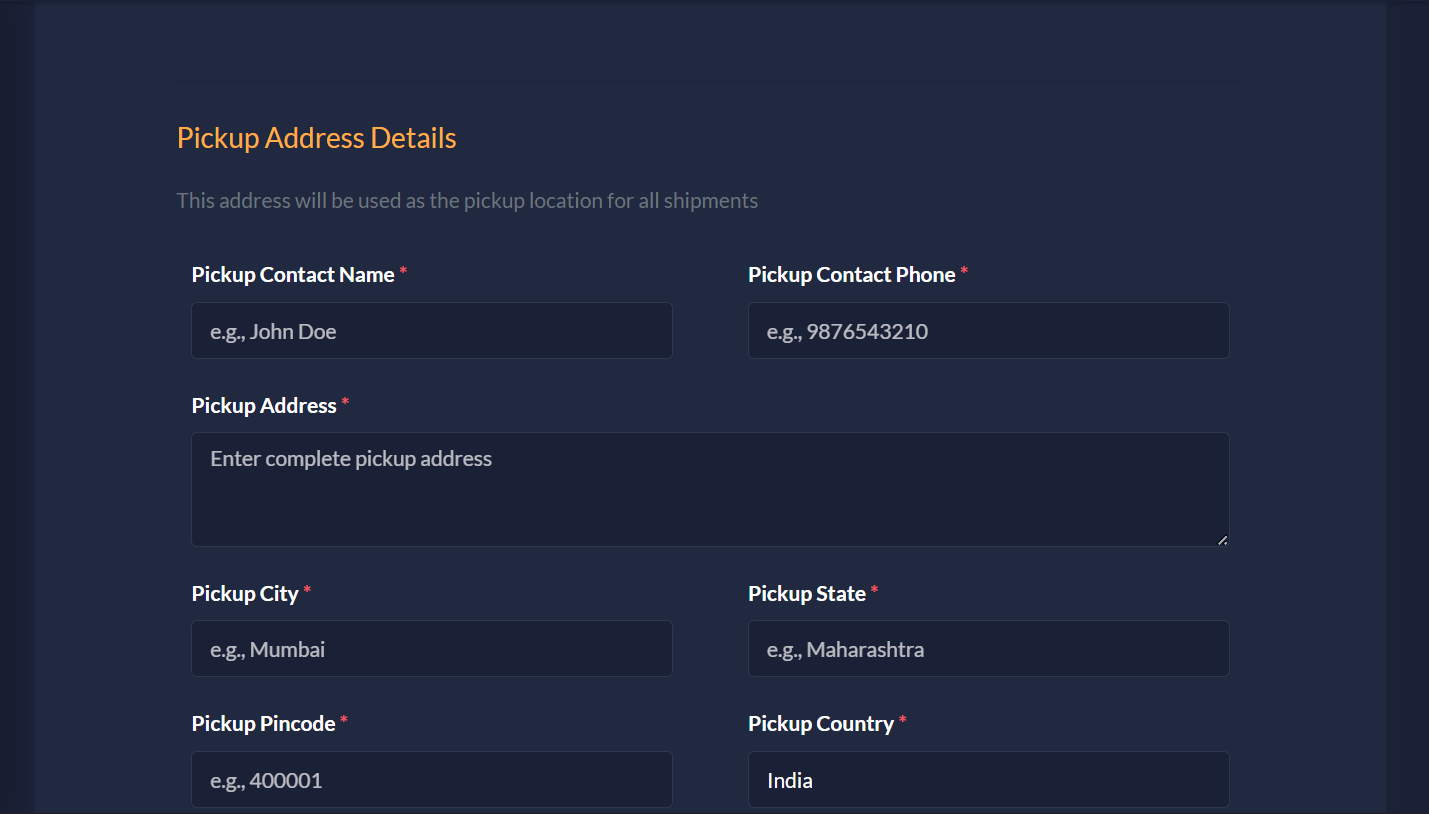This screenshot has height=814, width=1429.
Task: Select the Pickup Address label
Action: pos(263,405)
